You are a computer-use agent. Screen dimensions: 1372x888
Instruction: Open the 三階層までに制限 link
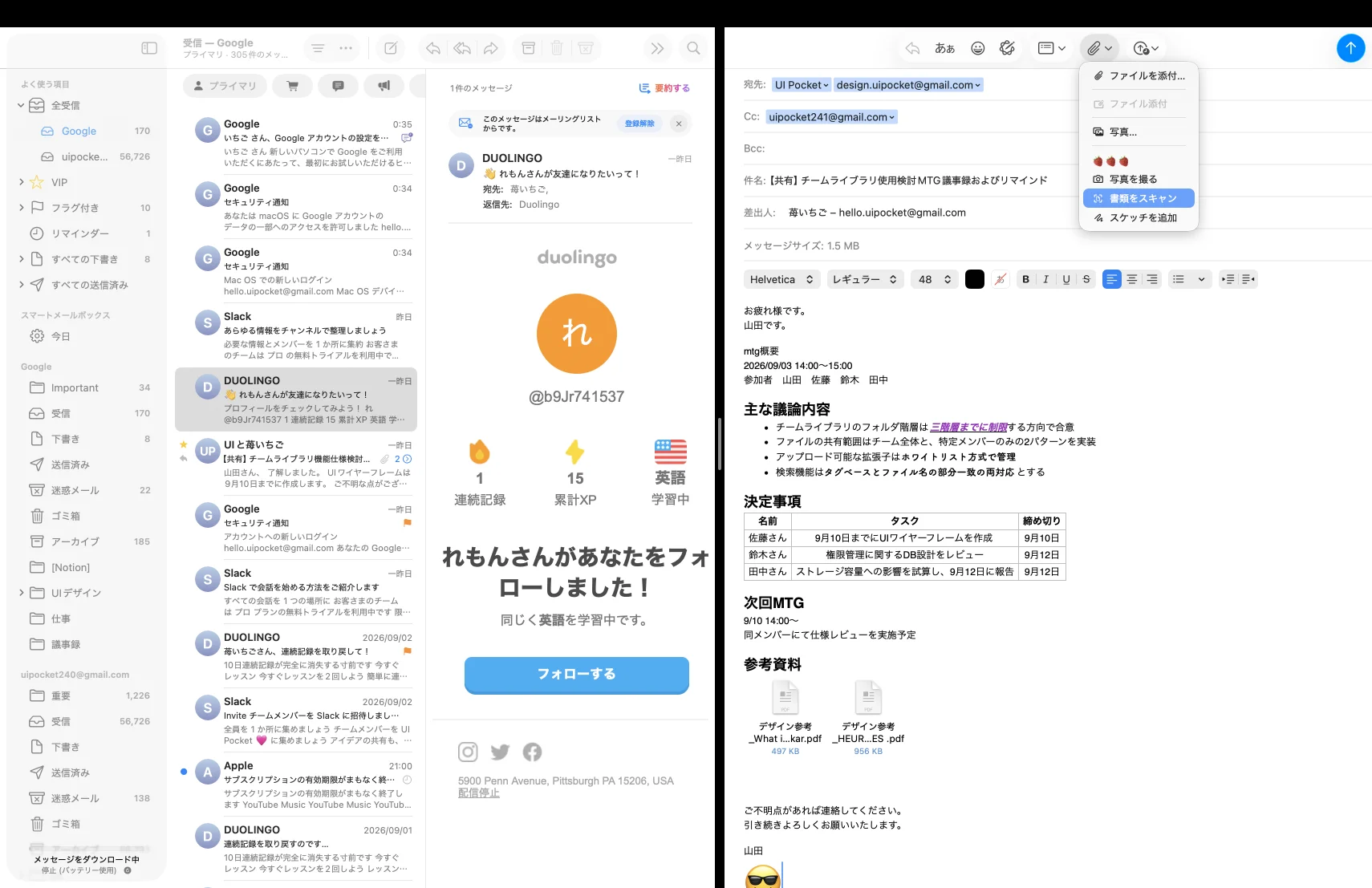968,428
